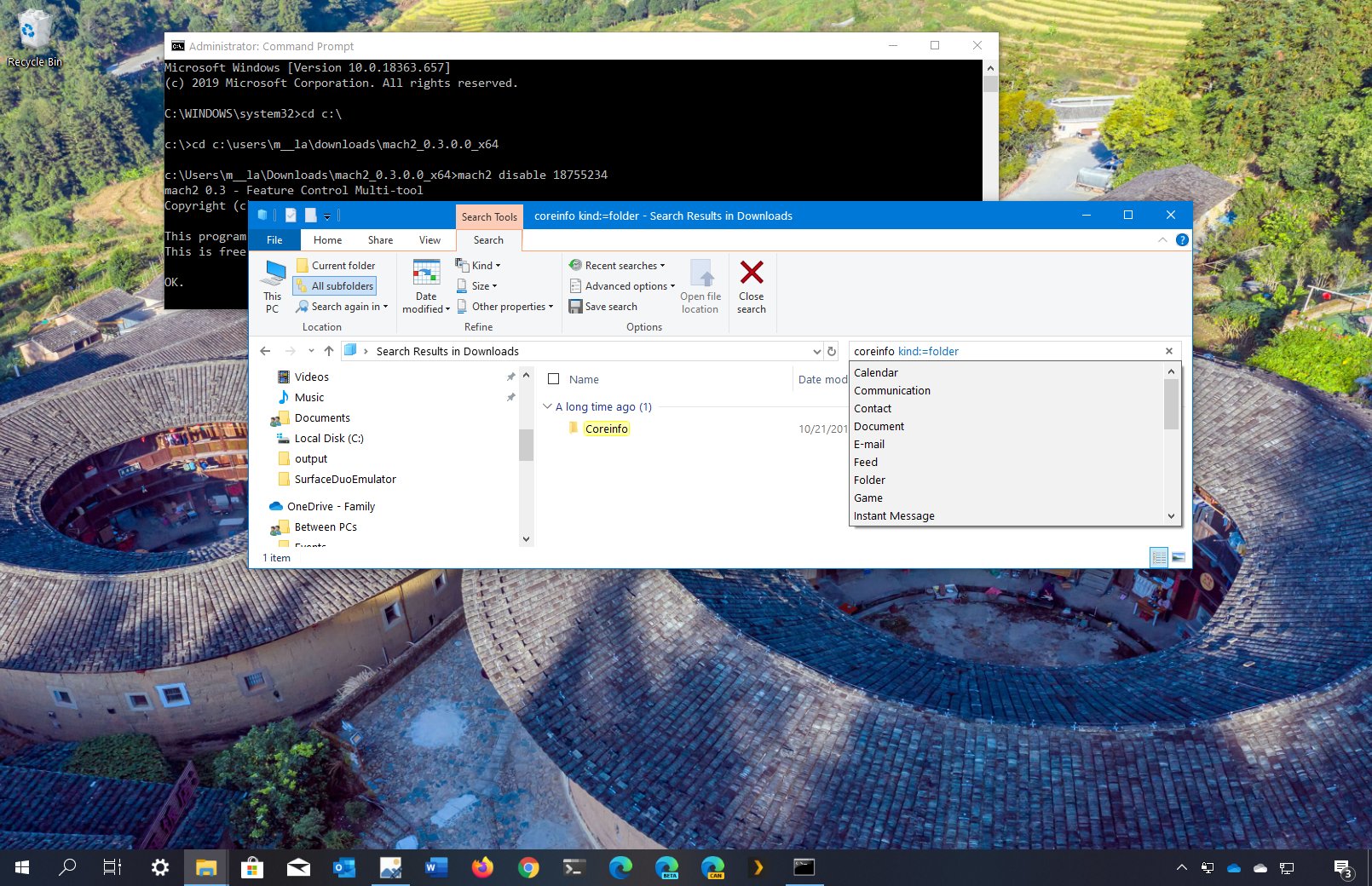The width and height of the screenshot is (1372, 886).
Task: Close the search with the red X
Action: pos(751,286)
